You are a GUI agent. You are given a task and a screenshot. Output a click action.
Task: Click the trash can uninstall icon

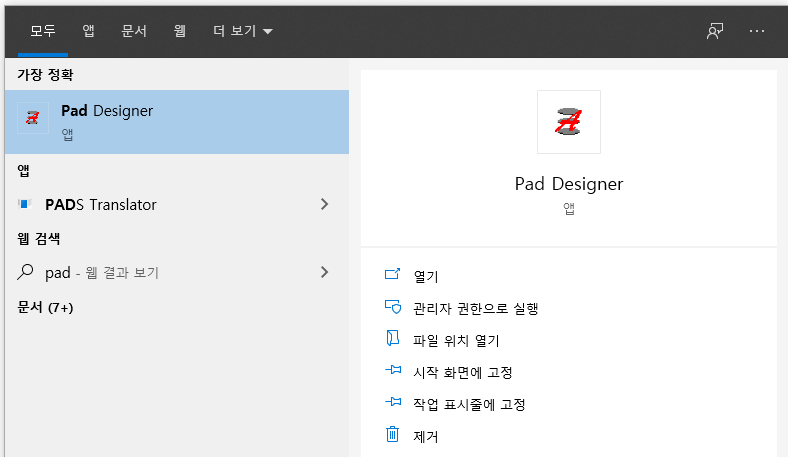392,434
